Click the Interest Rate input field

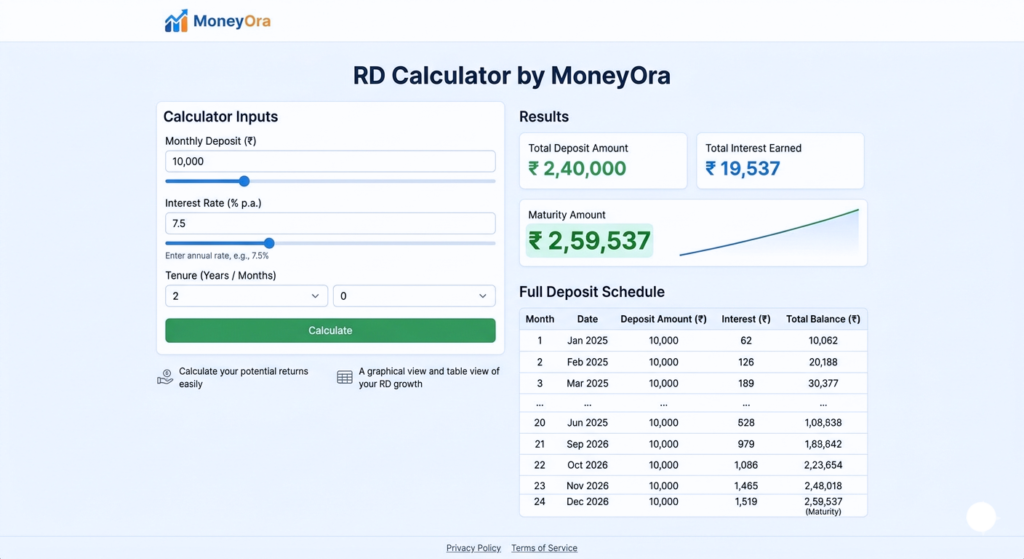[330, 223]
